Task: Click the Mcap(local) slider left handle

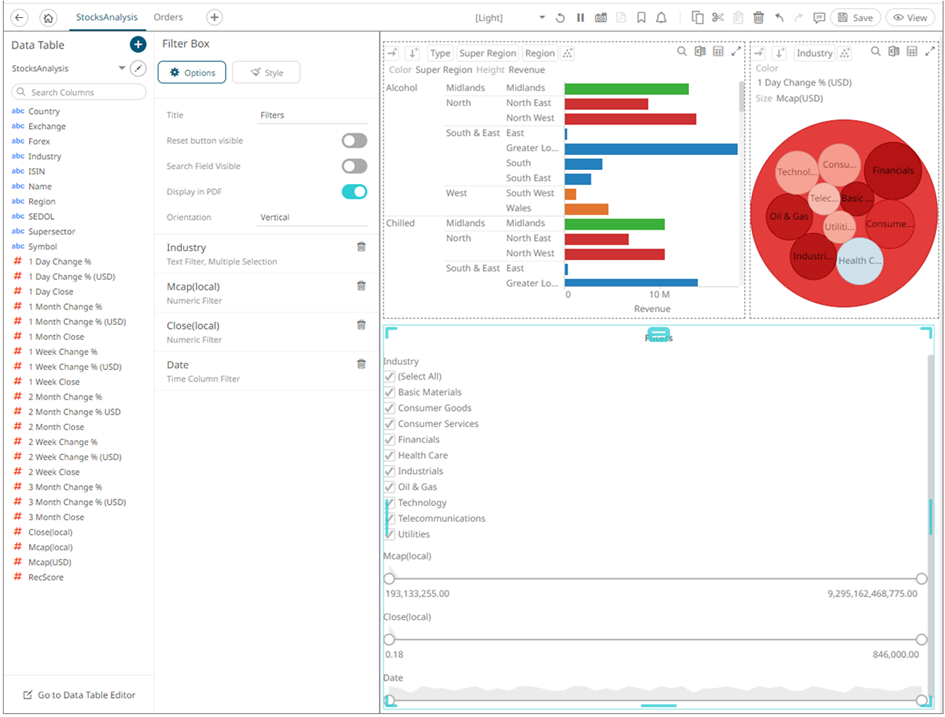Action: point(389,578)
